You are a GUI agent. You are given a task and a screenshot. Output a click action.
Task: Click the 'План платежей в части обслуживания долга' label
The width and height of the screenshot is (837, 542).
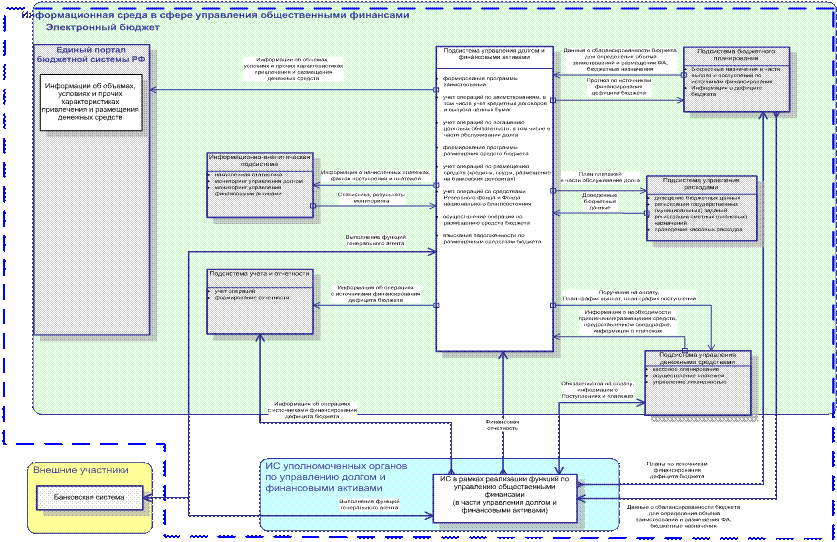pyautogui.click(x=600, y=176)
